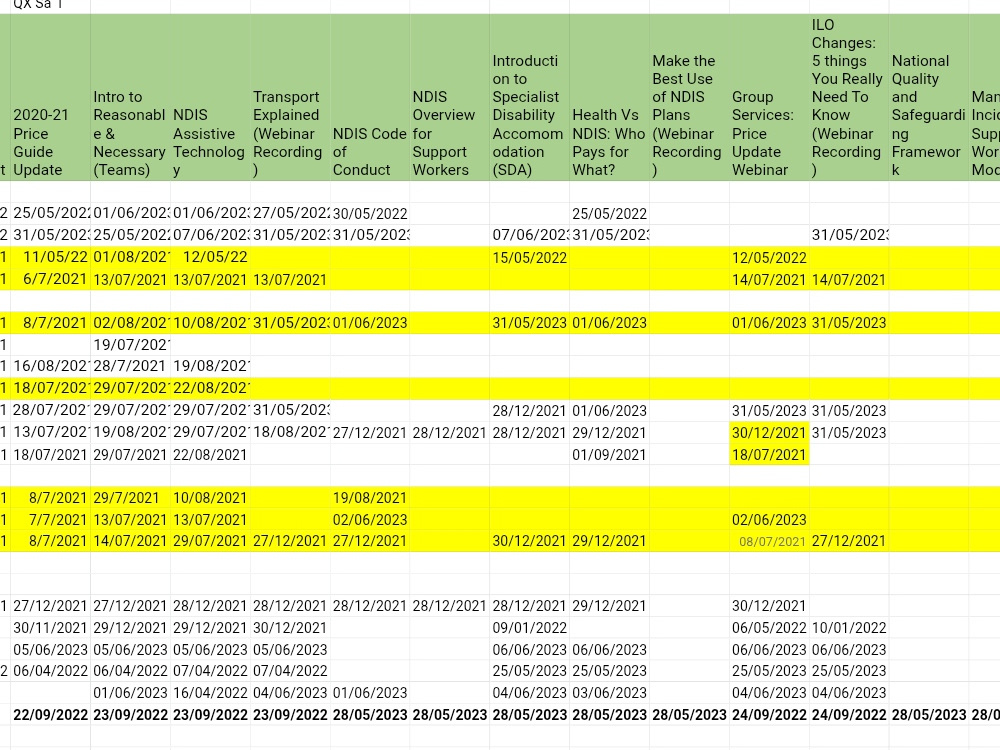This screenshot has width=1000, height=750.
Task: Select the '19/08/2021' NDIS Code of Conduct cell
Action: tap(370, 497)
